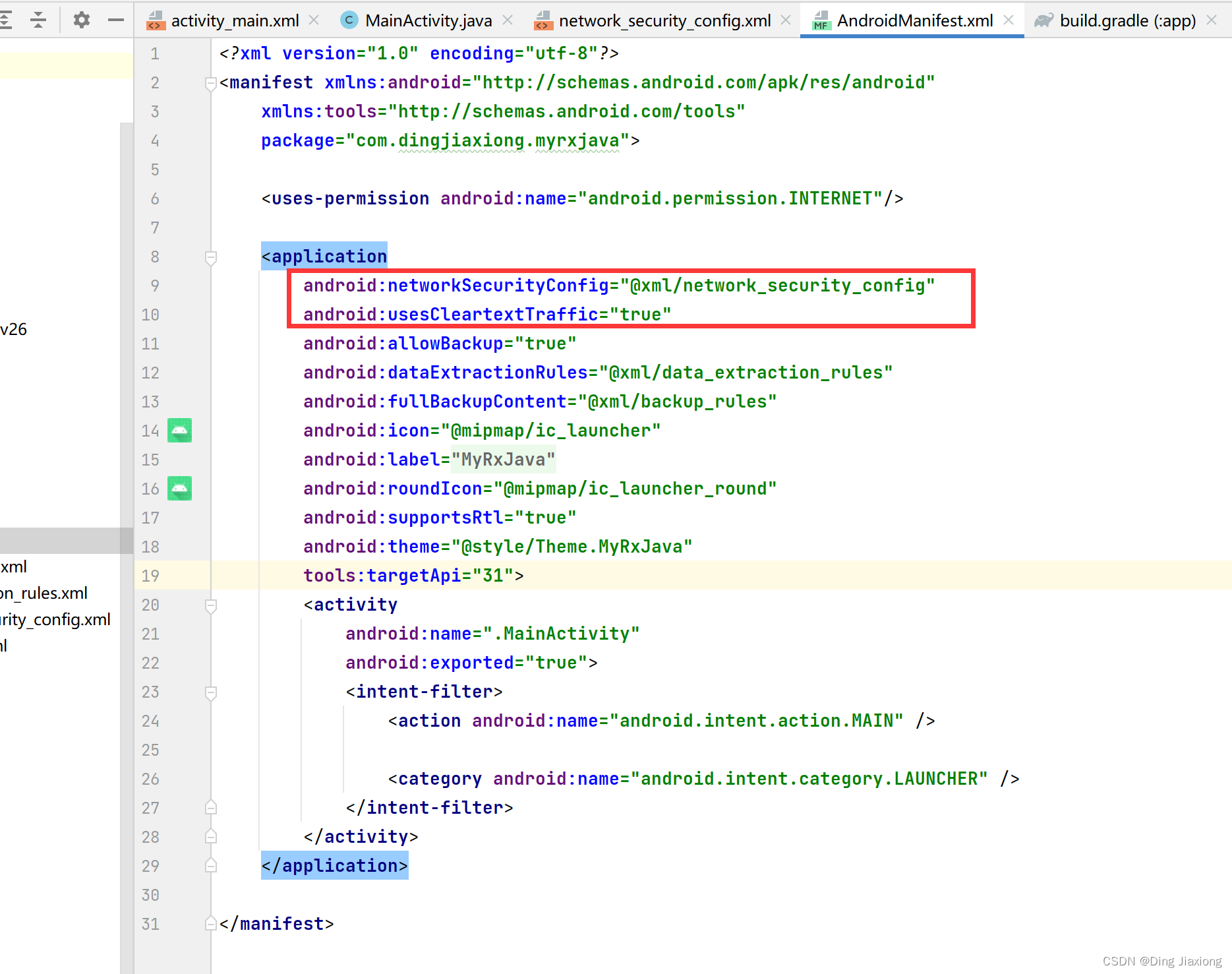Select the rity_config.xml file in project tree
This screenshot has height=974, width=1232.
point(55,619)
